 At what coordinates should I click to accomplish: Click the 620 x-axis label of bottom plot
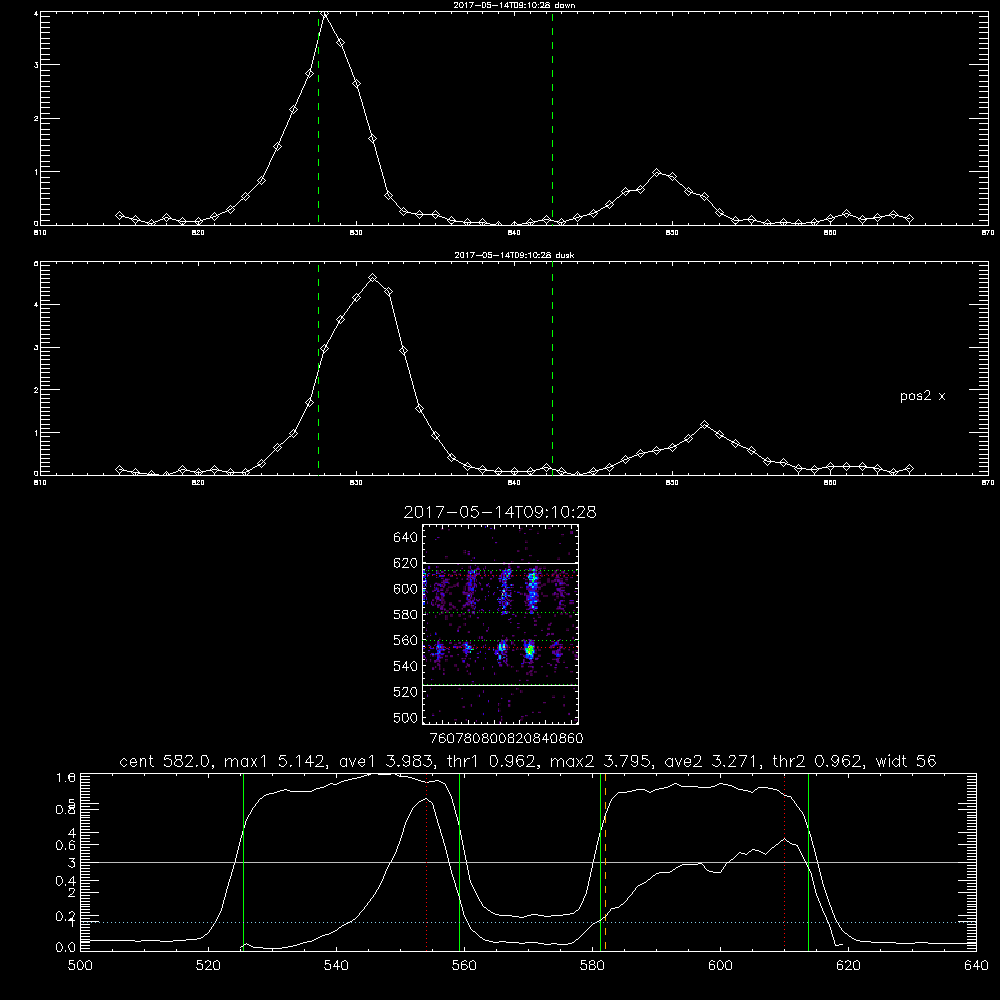click(x=848, y=966)
